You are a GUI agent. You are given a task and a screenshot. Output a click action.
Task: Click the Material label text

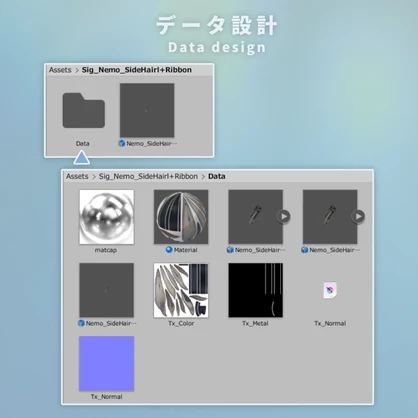click(x=186, y=250)
